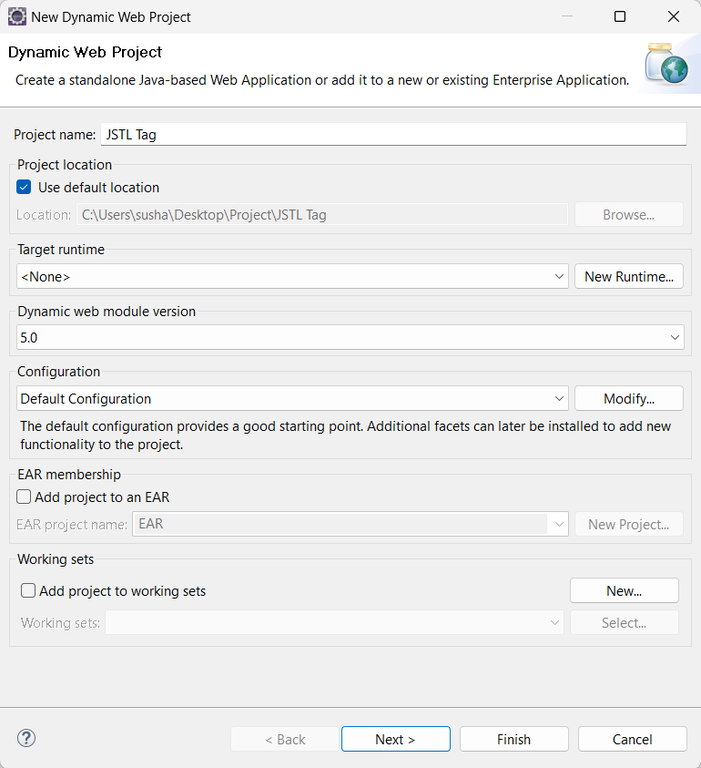Cancel the project wizard
Image resolution: width=701 pixels, height=768 pixels.
(632, 739)
